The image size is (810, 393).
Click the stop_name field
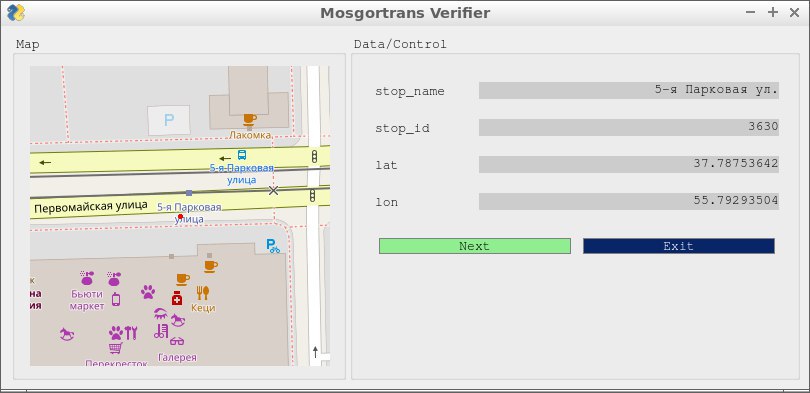[x=629, y=90]
